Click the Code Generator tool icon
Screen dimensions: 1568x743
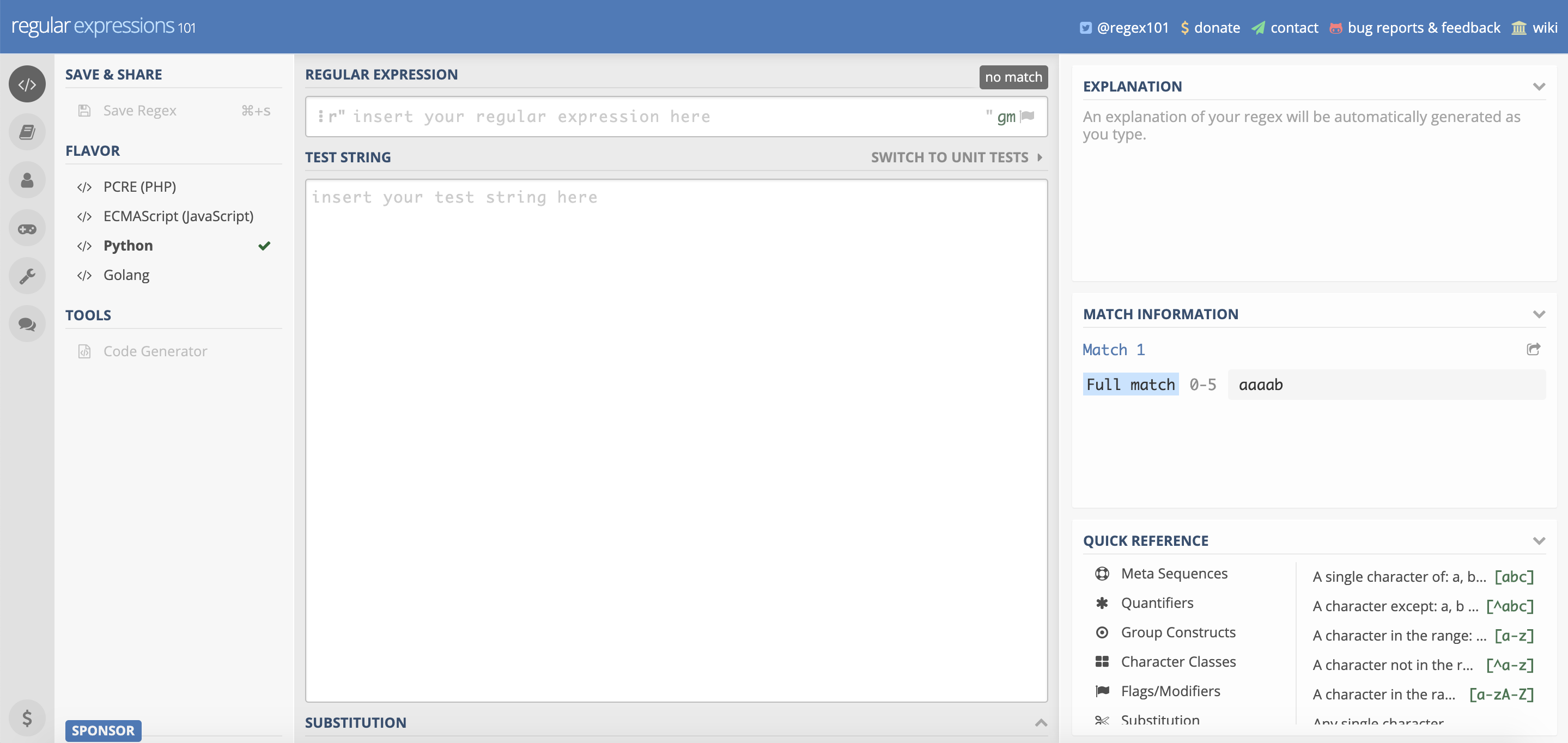point(85,350)
